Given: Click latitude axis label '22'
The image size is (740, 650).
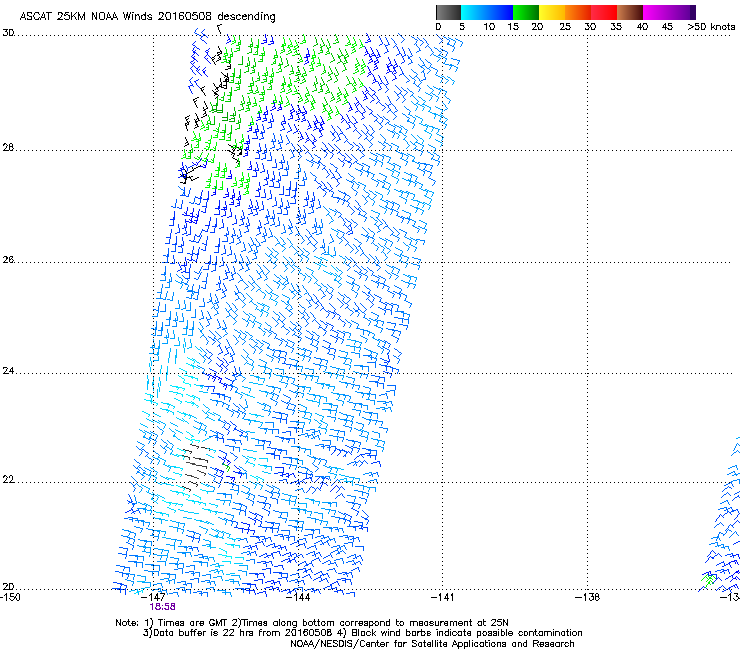Looking at the screenshot, I should [x=8, y=480].
